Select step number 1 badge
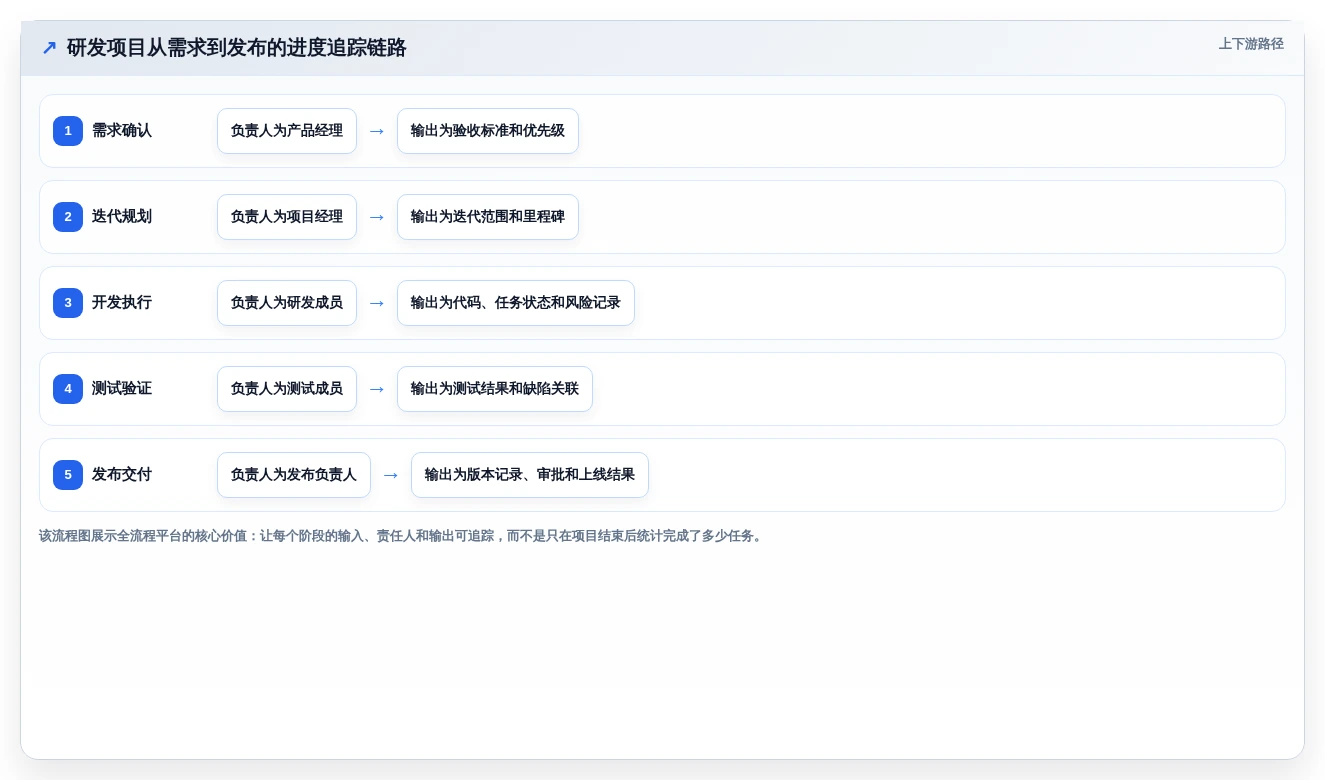The width and height of the screenshot is (1325, 780). click(68, 131)
